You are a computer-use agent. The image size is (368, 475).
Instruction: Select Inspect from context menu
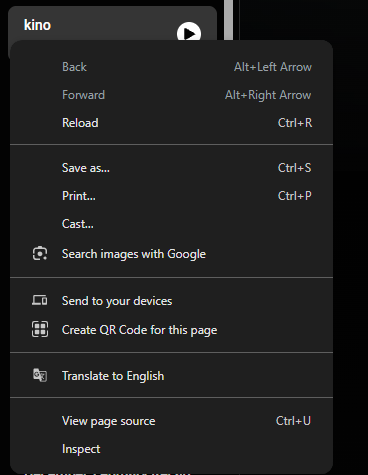(x=171, y=449)
